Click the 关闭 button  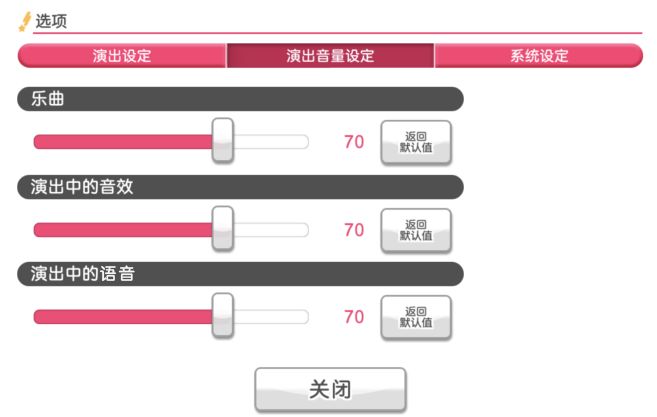coord(330,389)
